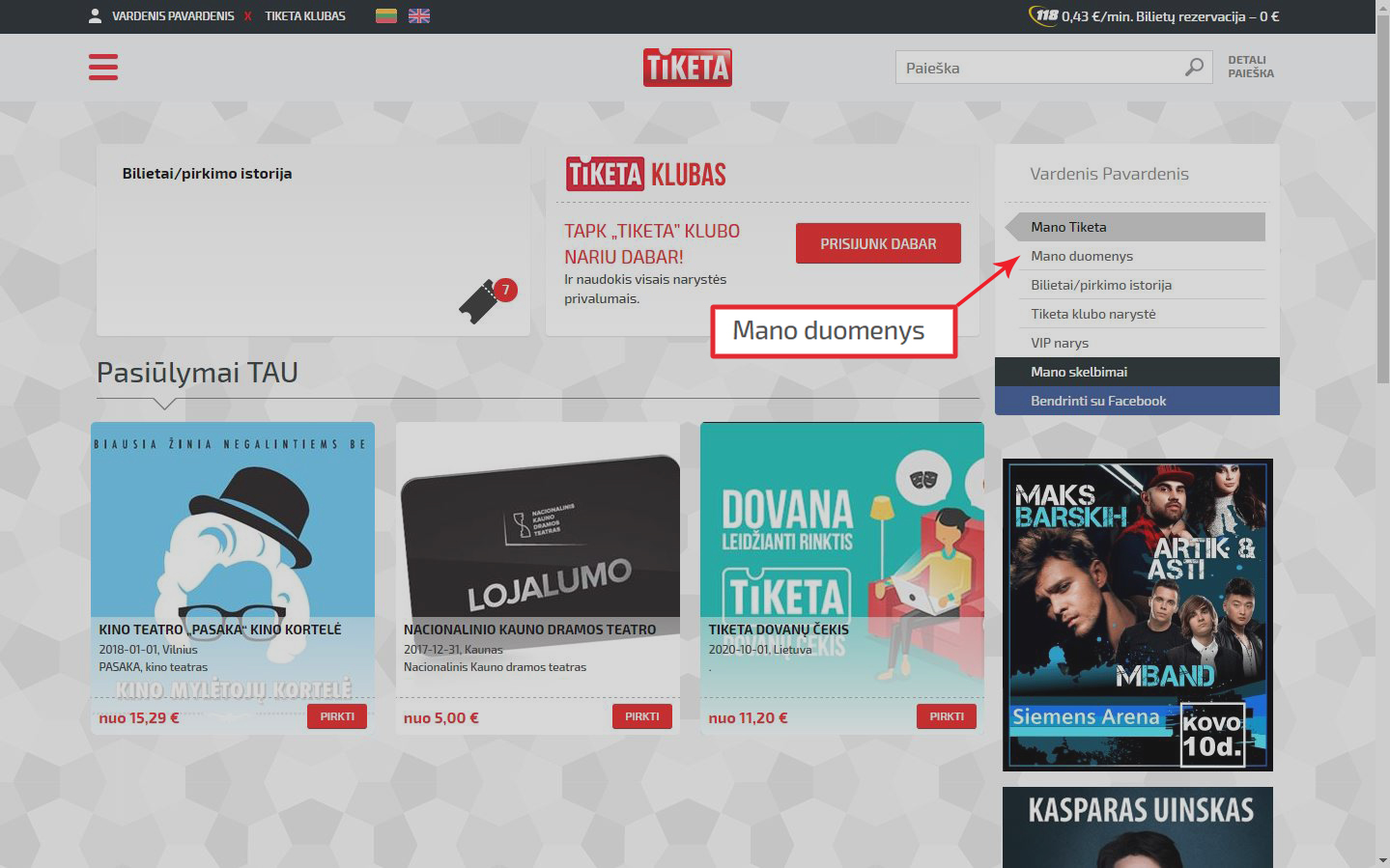1390x868 pixels.
Task: Open Bilietai/pirkimo istorija card
Action: [313, 240]
